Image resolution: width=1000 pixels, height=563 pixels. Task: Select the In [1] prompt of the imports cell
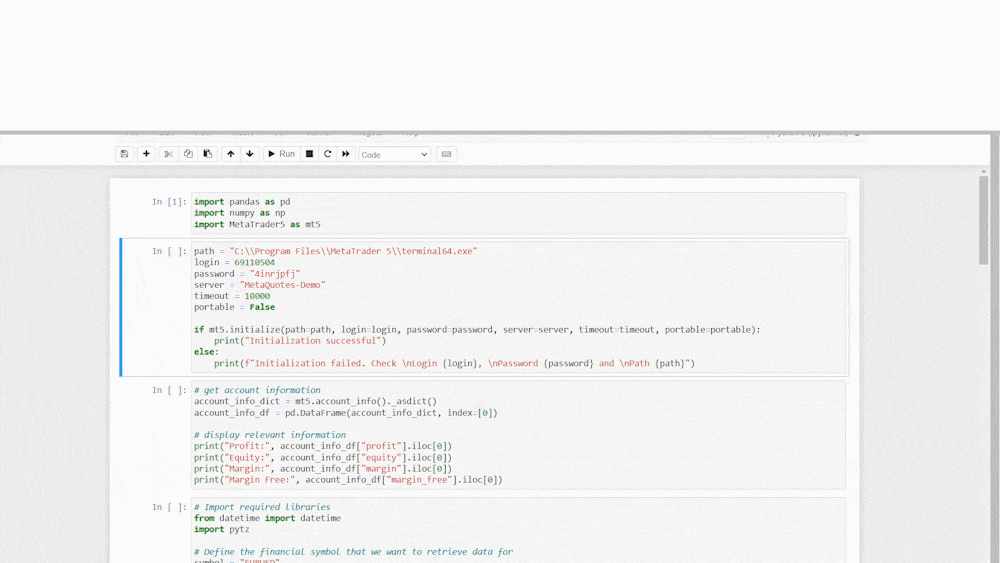click(169, 201)
